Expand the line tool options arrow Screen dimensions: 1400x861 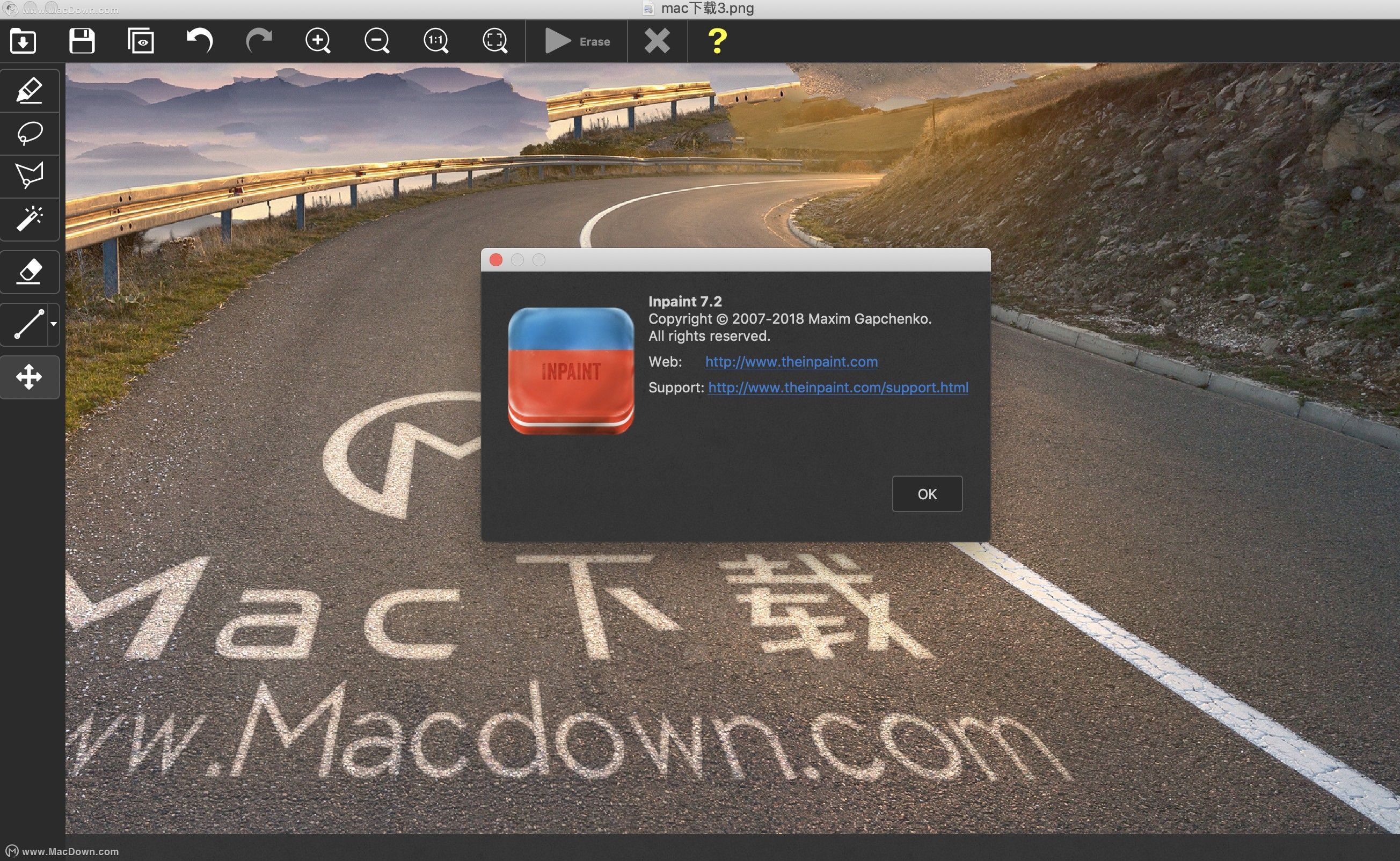[x=54, y=325]
